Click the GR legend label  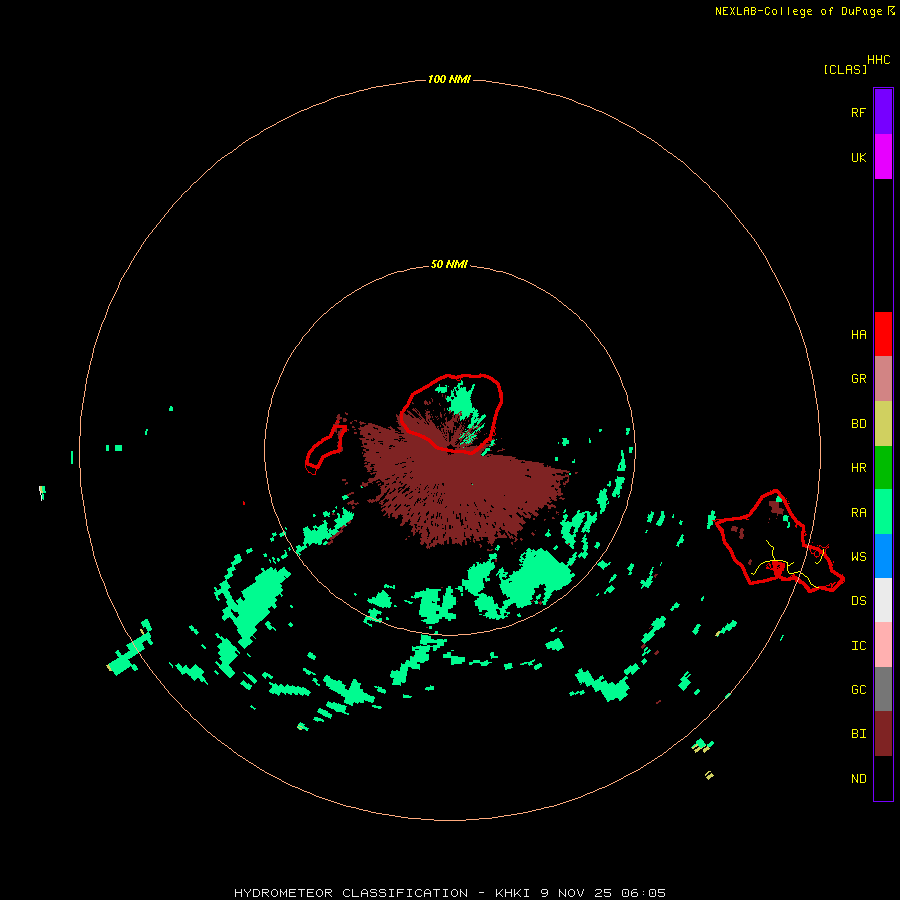tap(858, 379)
